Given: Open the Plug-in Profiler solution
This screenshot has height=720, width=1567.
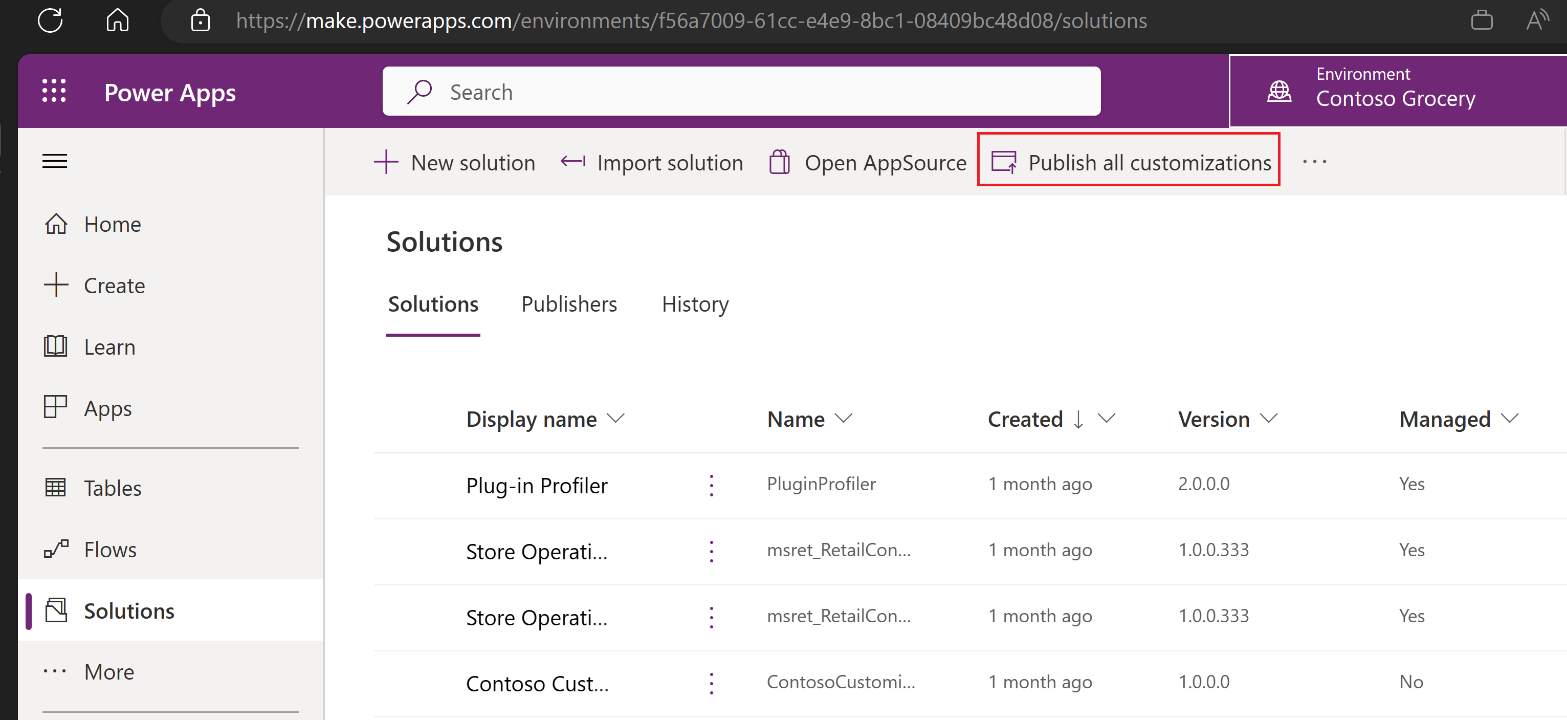Looking at the screenshot, I should (537, 486).
